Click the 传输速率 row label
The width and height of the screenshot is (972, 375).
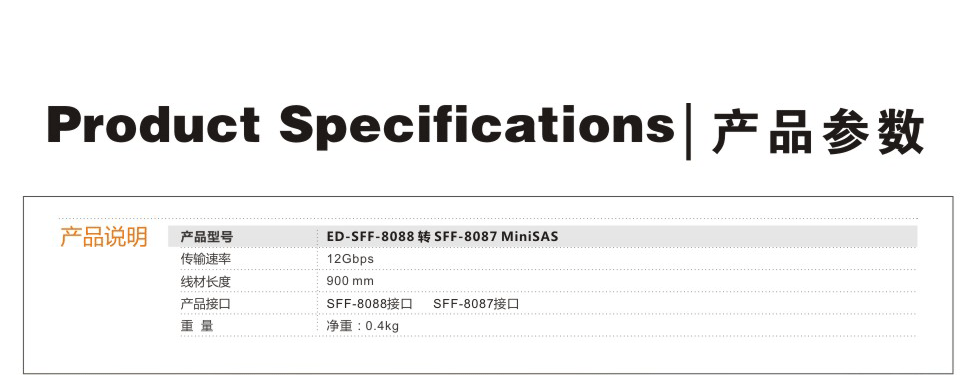point(206,259)
